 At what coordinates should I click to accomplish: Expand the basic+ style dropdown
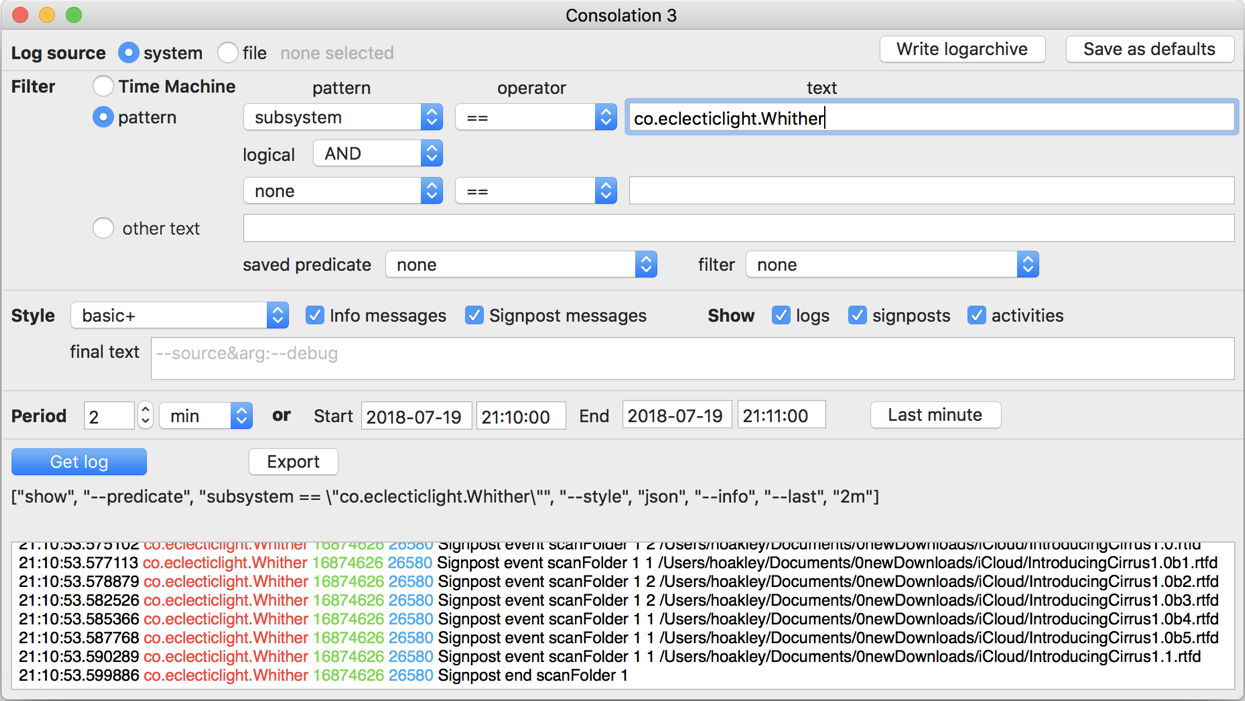[179, 315]
